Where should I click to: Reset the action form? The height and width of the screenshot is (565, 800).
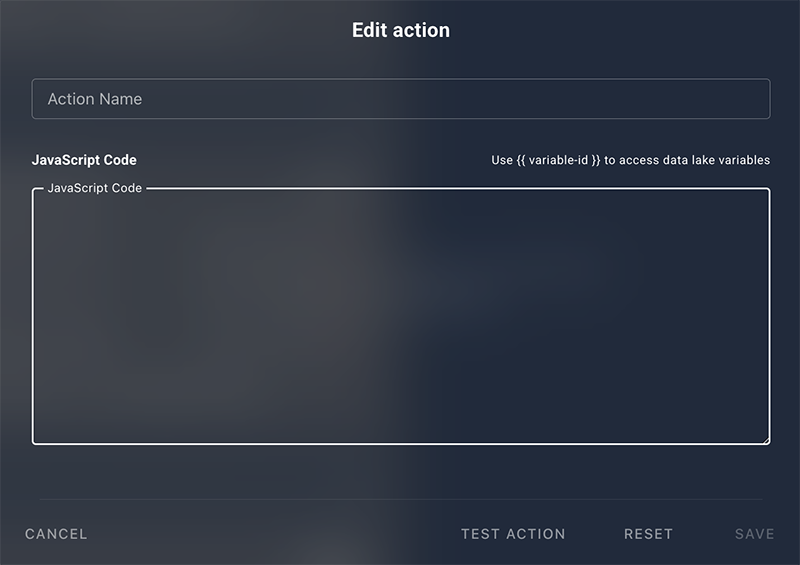coord(648,534)
